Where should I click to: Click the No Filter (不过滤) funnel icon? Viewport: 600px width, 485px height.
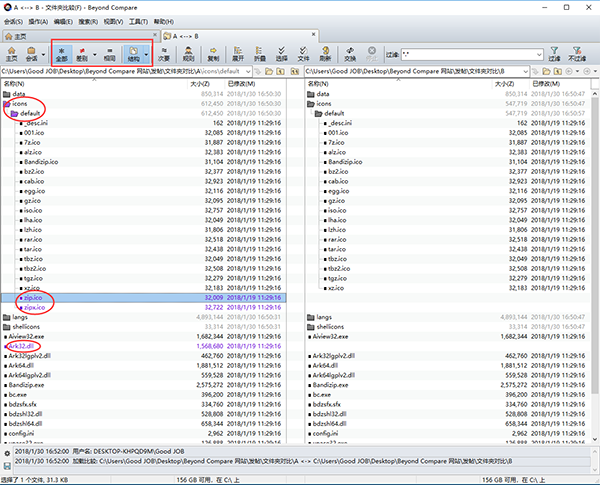(x=577, y=54)
